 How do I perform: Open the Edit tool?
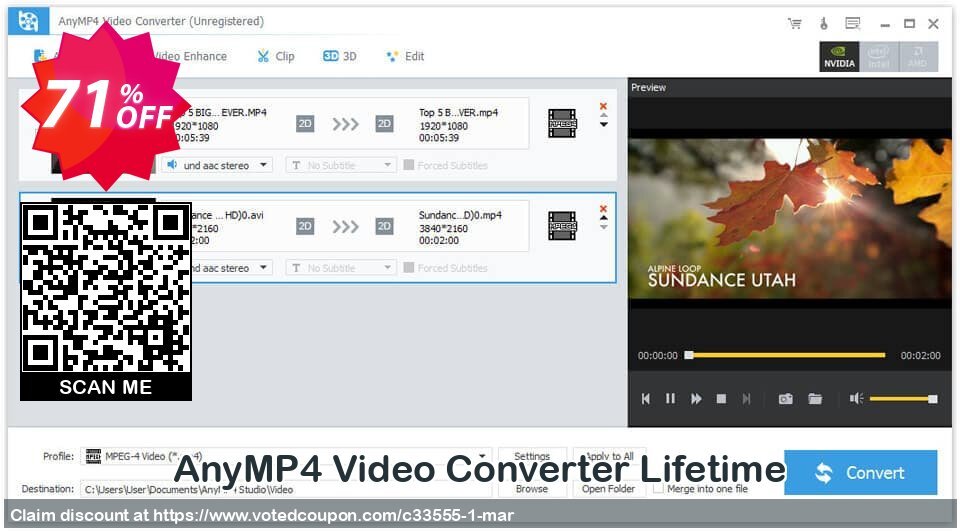tap(405, 56)
